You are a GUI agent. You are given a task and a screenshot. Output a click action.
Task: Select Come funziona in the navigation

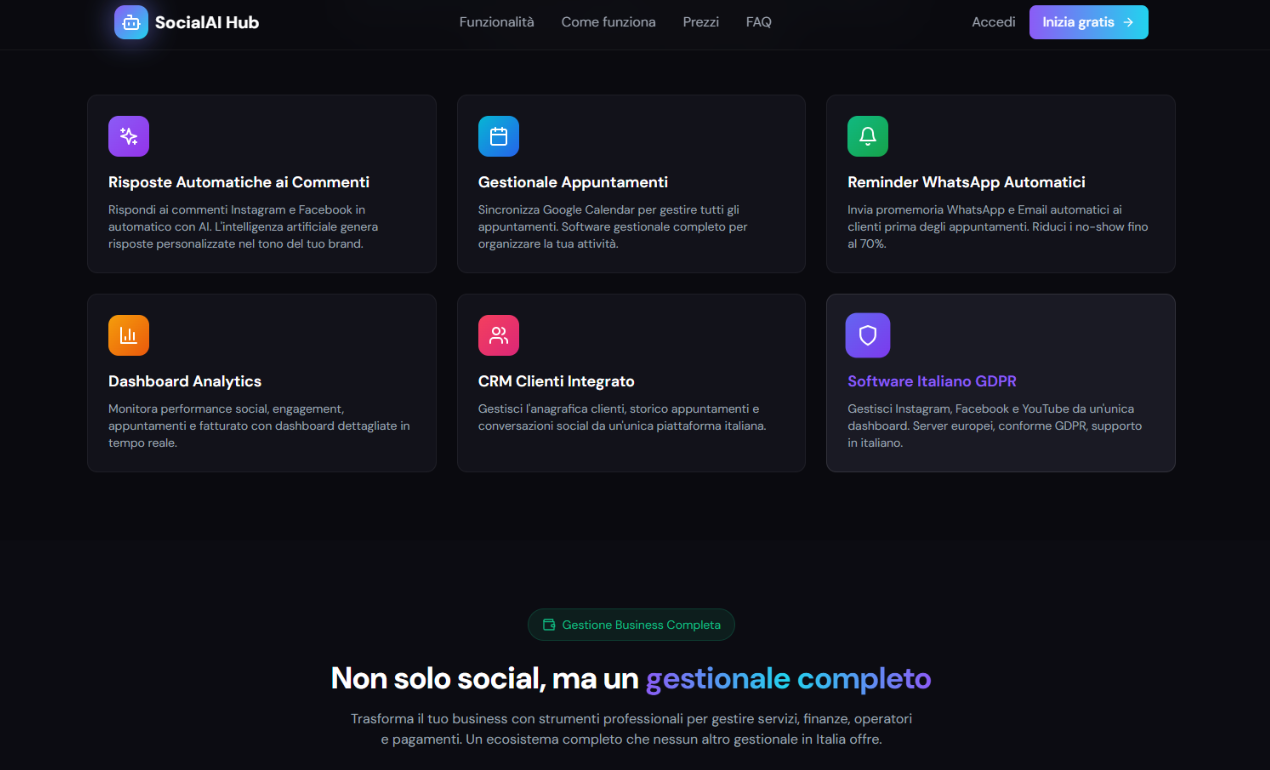[x=608, y=21]
